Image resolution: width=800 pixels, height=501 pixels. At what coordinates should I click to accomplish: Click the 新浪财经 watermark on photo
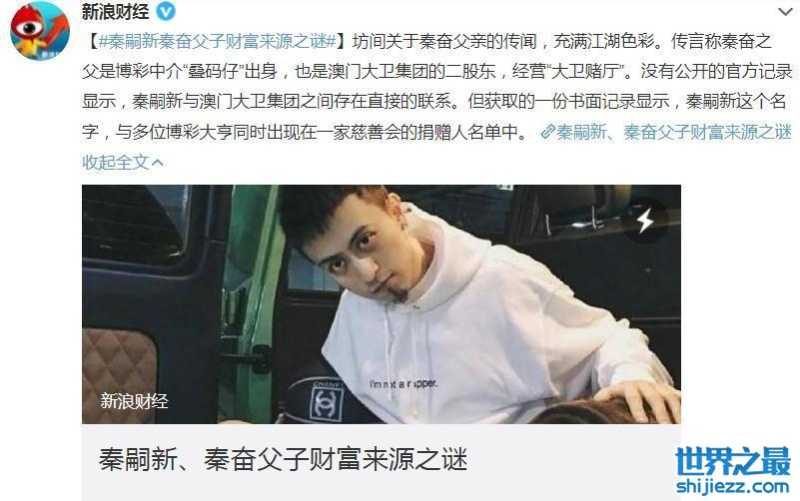[x=134, y=401]
